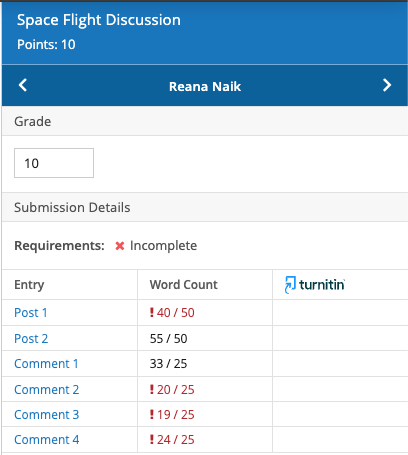Click the Incomplete status text
This screenshot has height=455, width=408.
pyautogui.click(x=163, y=246)
